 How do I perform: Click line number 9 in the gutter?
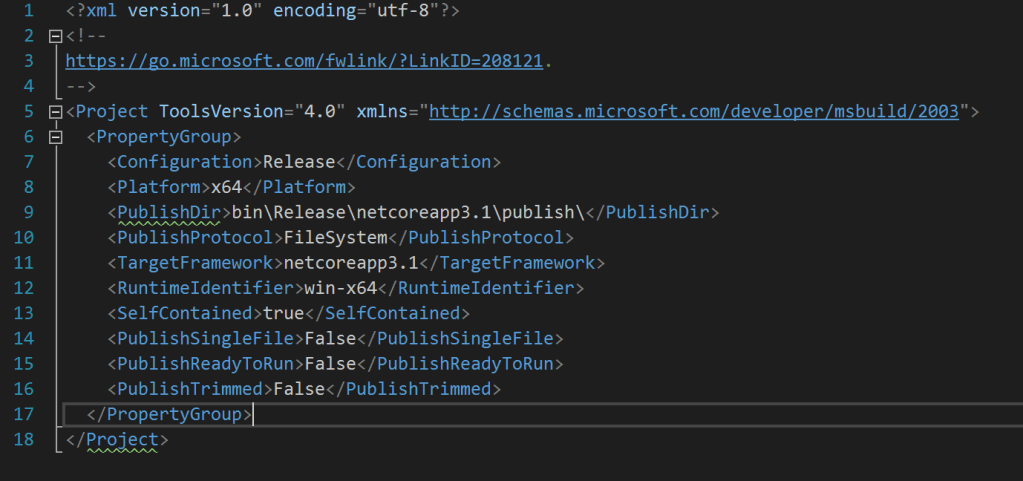(x=28, y=212)
